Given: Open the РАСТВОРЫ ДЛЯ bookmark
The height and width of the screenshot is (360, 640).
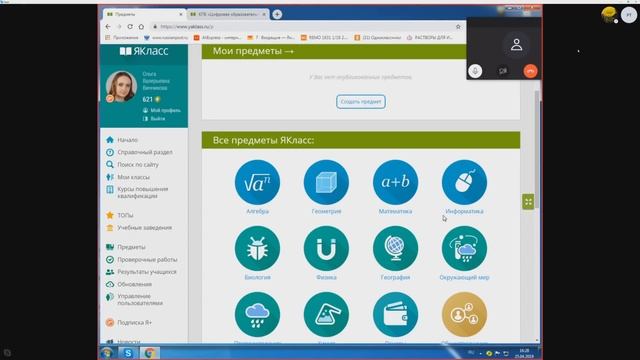Looking at the screenshot, I should click(x=429, y=38).
